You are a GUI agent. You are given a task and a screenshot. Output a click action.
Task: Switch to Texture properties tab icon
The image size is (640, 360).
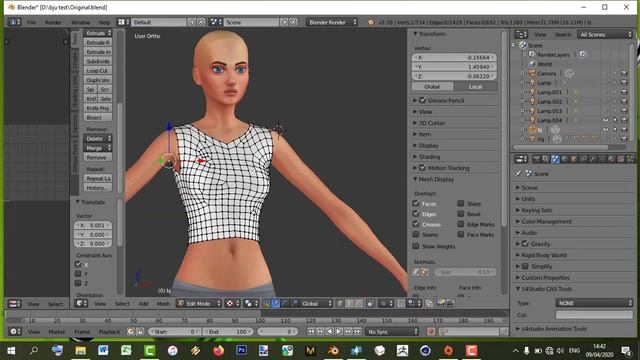pos(621,159)
